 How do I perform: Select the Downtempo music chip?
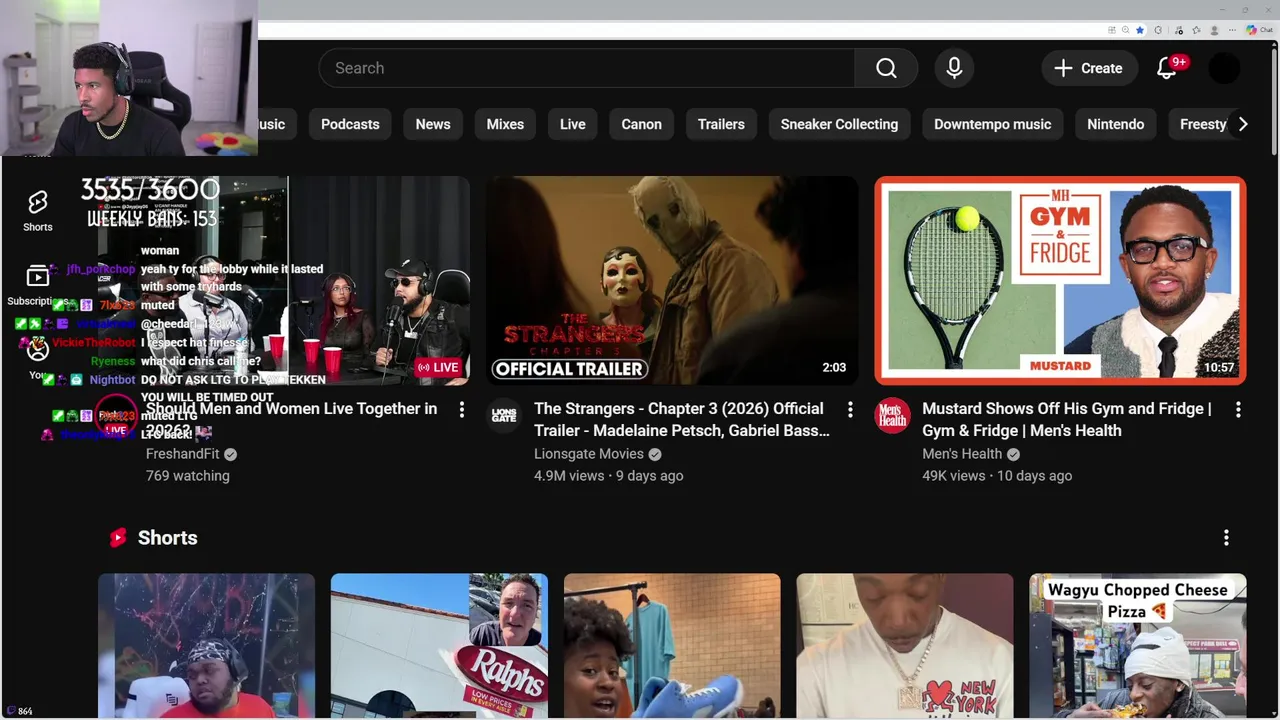click(x=992, y=124)
